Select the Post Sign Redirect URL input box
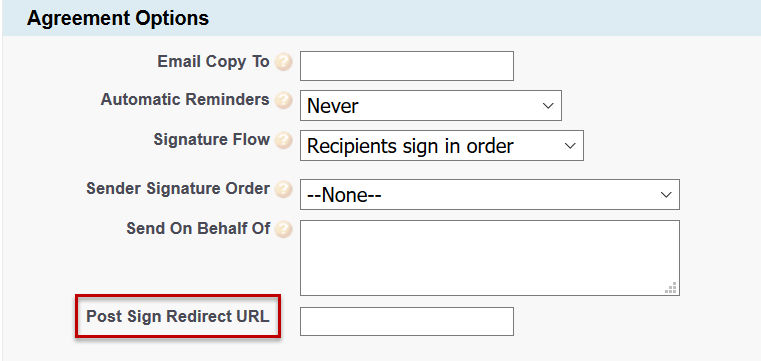The image size is (761, 361). pos(407,321)
